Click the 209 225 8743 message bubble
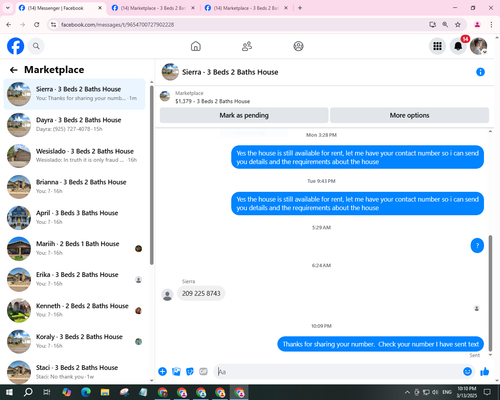Image resolution: width=500 pixels, height=400 pixels. (x=201, y=293)
